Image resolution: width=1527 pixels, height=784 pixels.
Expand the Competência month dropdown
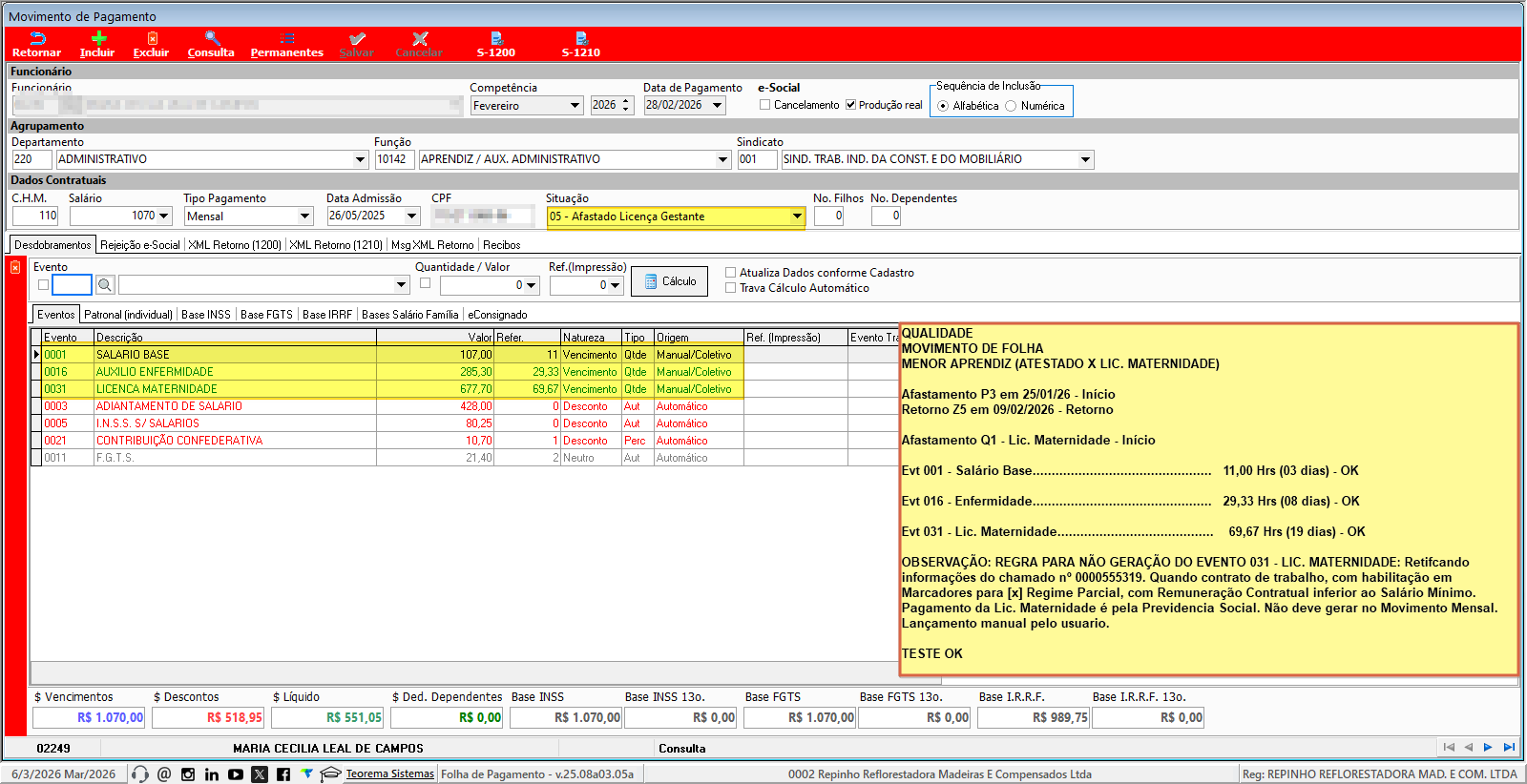point(575,106)
